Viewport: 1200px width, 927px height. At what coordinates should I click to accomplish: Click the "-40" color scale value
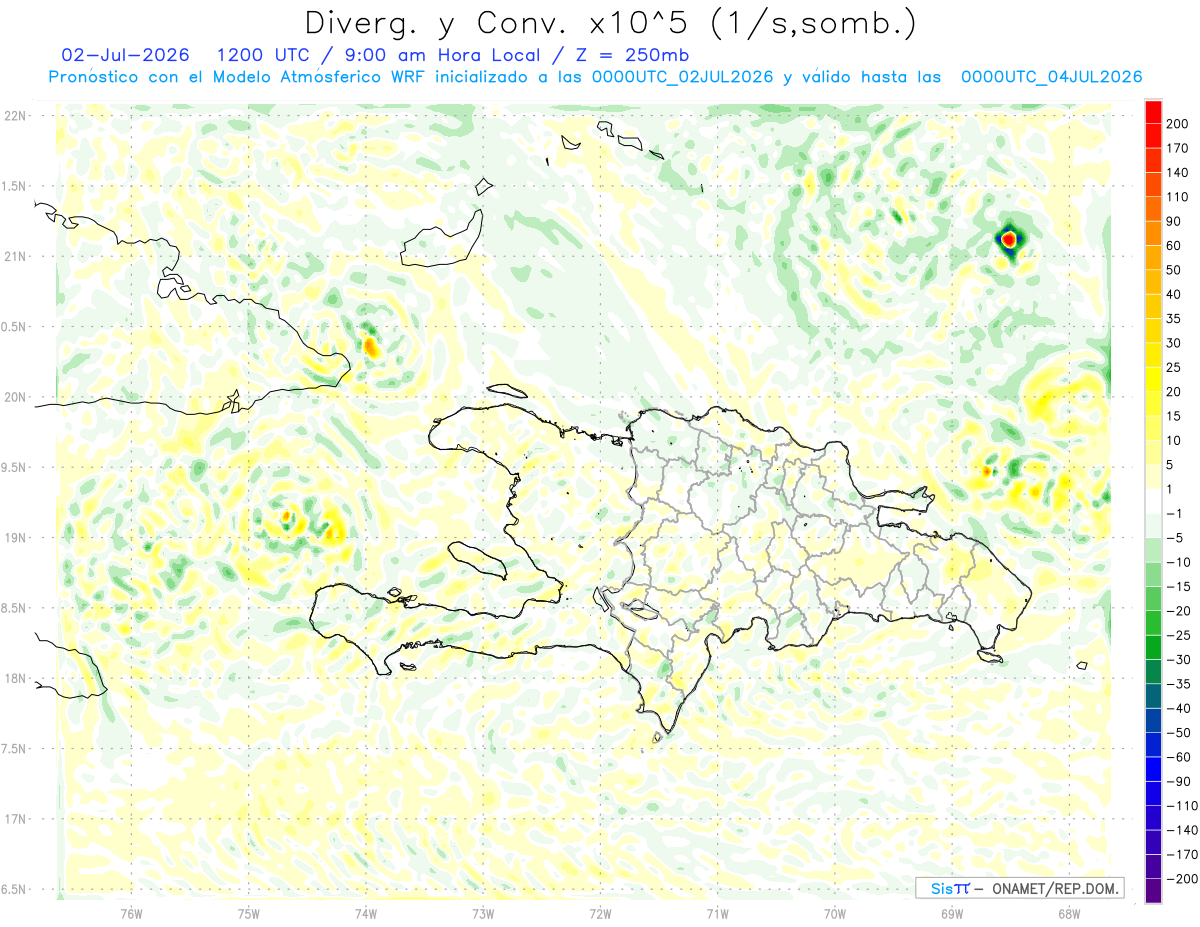tap(1178, 709)
